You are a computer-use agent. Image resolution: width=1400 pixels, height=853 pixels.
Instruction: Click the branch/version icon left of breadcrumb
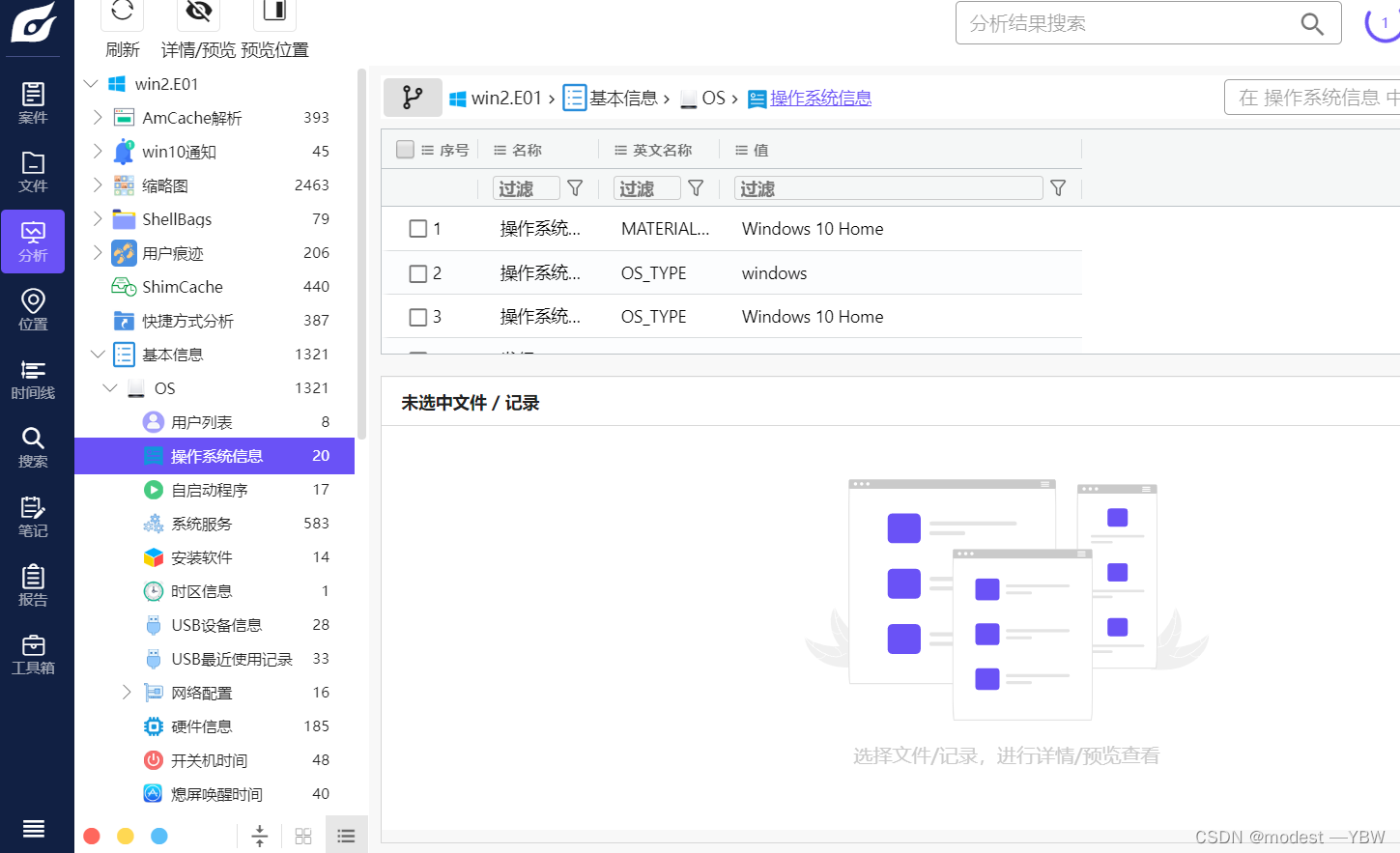tap(413, 97)
